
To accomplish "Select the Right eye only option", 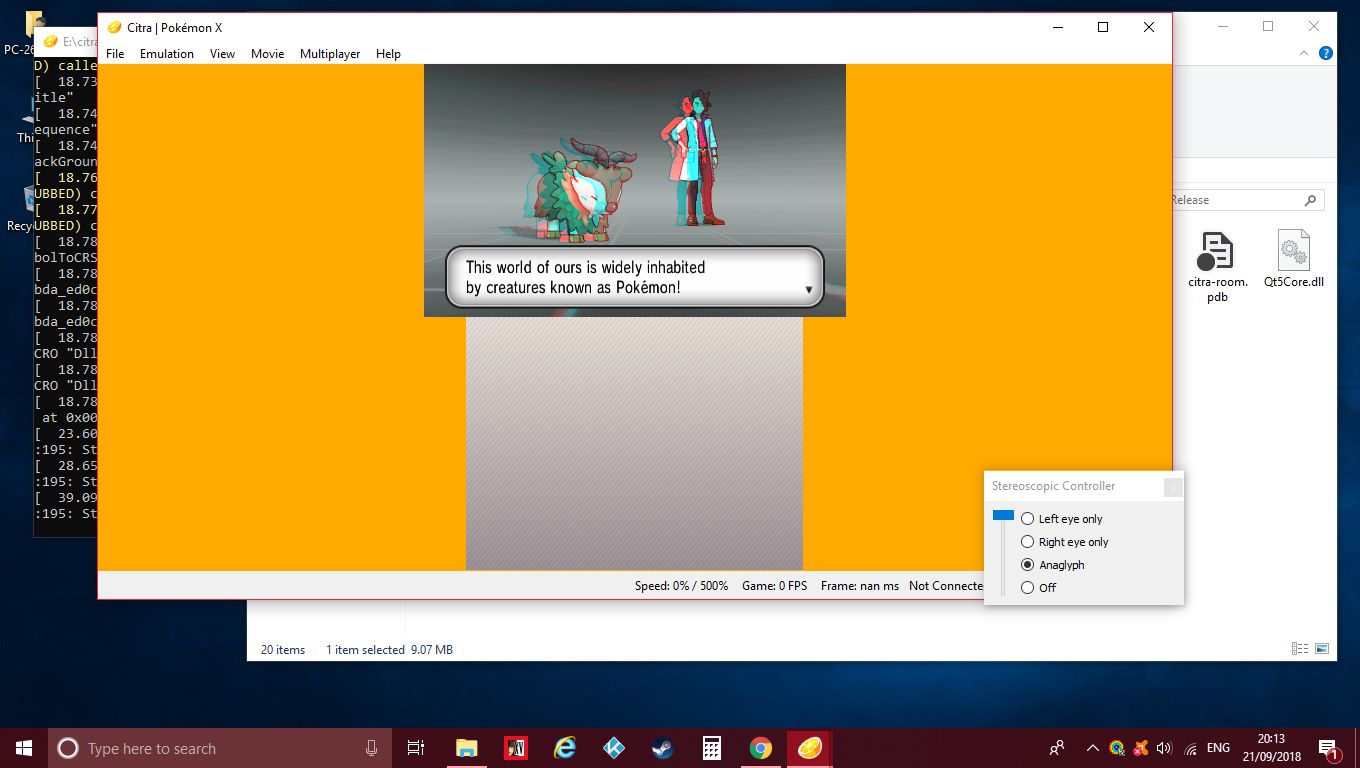I will coord(1064,542).
